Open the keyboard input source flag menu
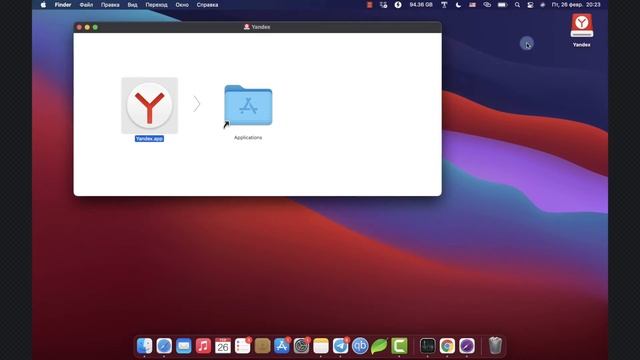This screenshot has width=640, height=360. coord(472,5)
